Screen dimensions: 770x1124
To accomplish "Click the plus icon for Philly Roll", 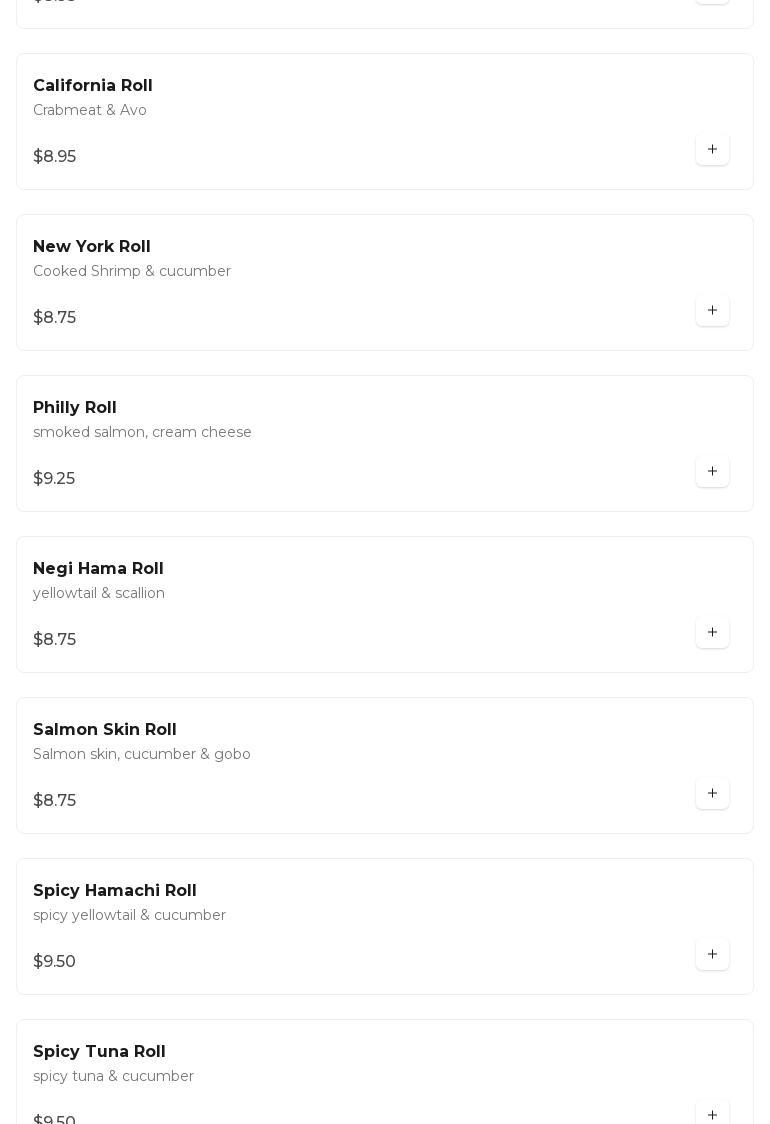I will click(x=712, y=472).
